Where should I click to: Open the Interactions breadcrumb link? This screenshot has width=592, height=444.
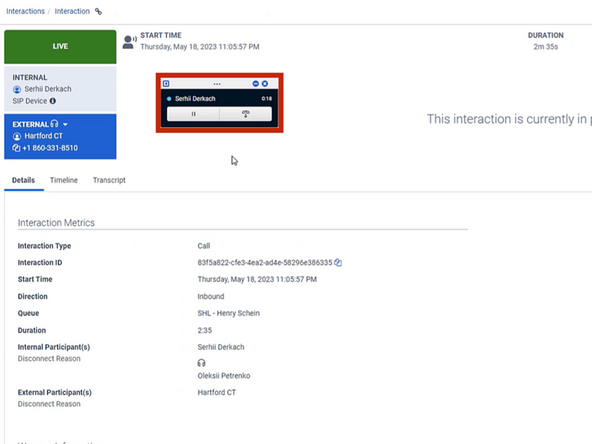25,11
